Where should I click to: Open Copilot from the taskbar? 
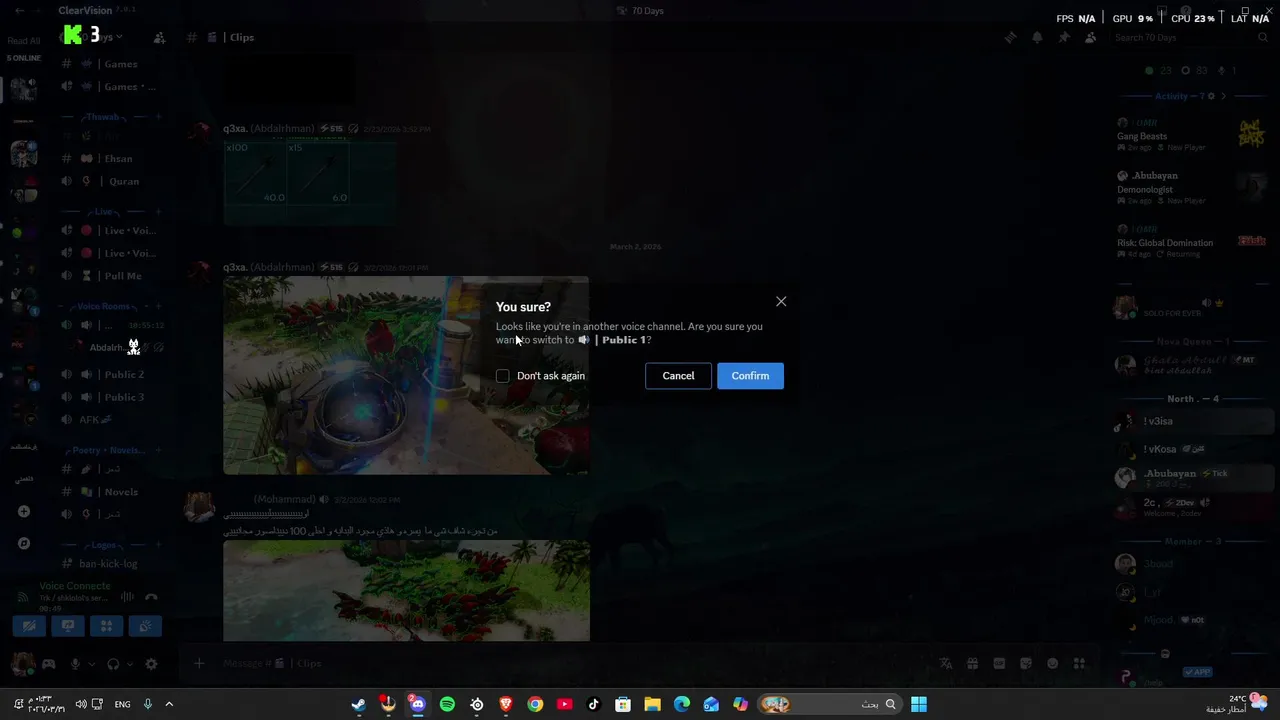pos(740,704)
